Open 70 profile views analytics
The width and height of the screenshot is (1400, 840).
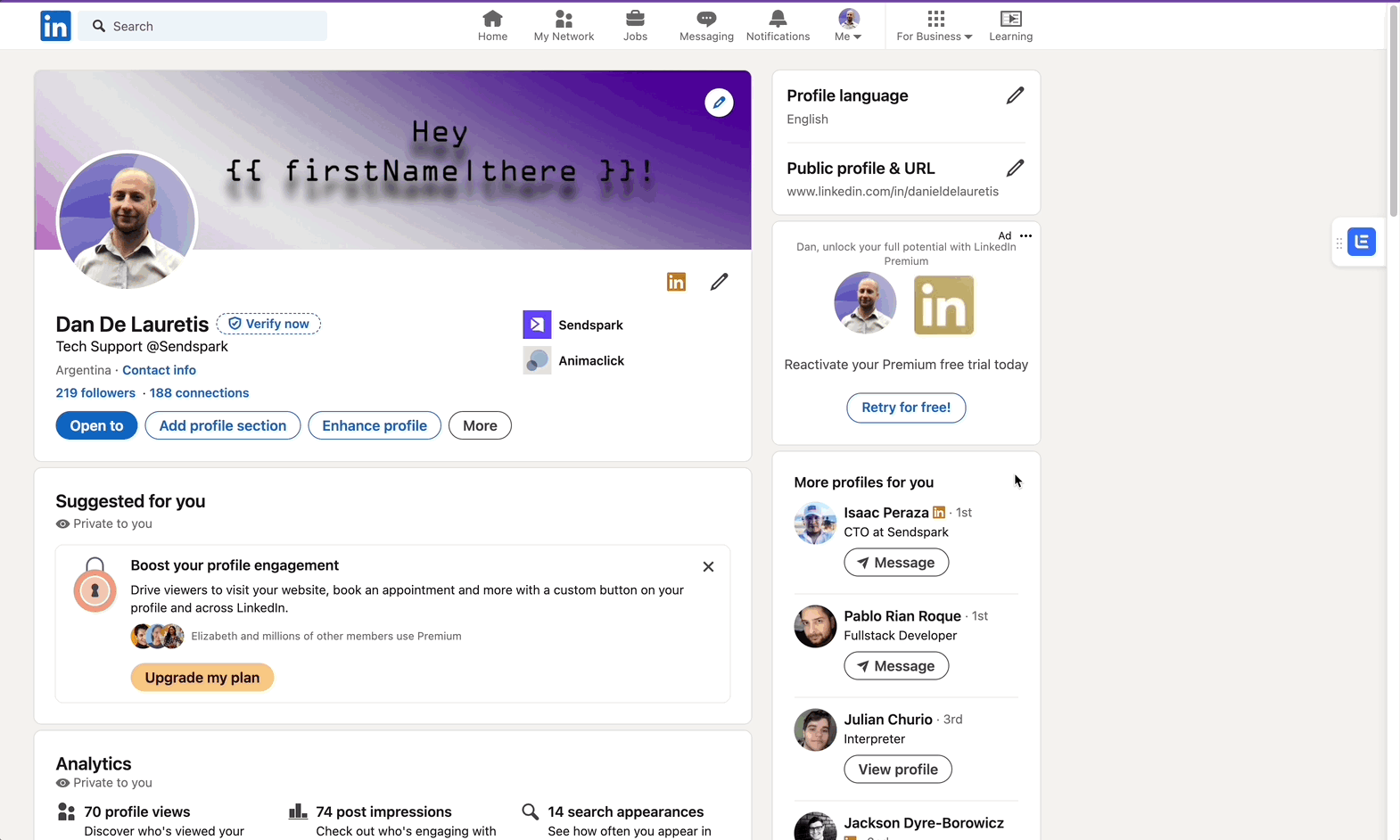(x=137, y=812)
